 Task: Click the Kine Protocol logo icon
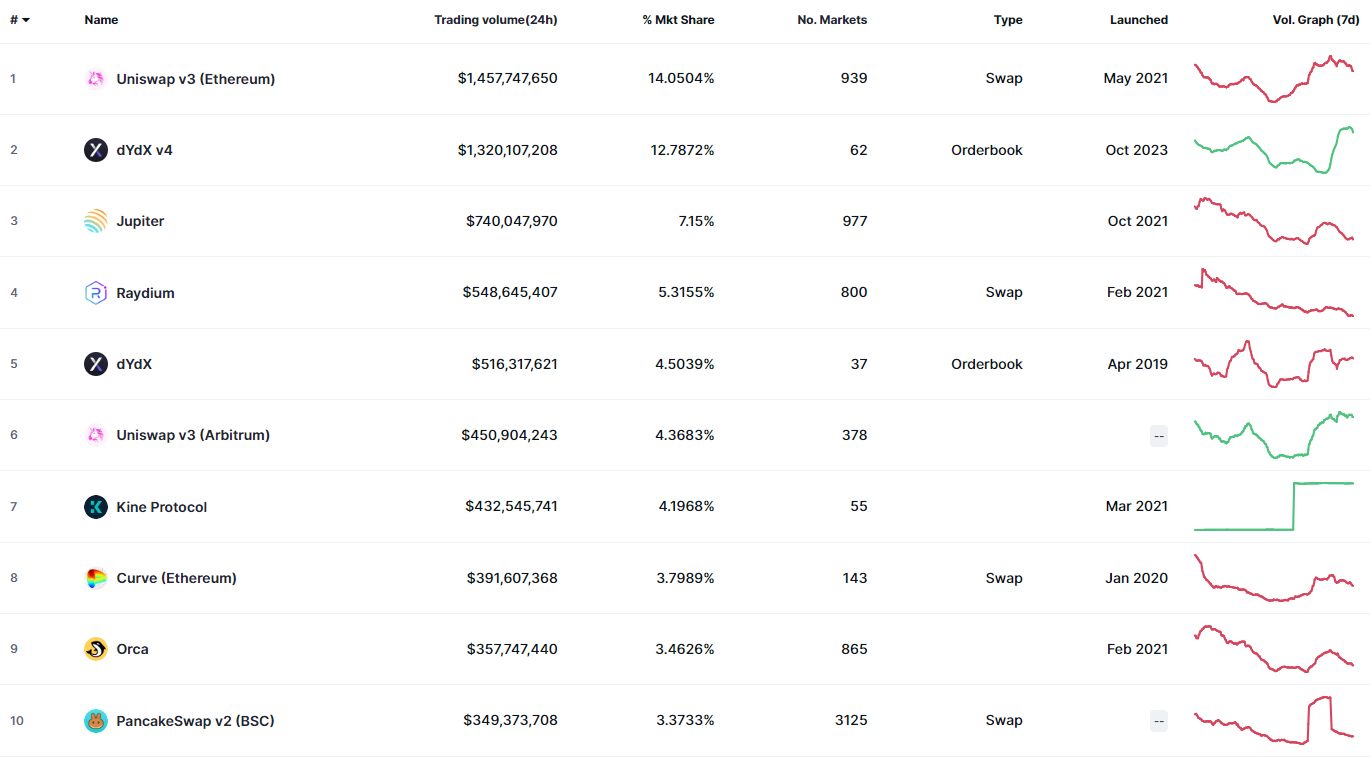tap(96, 507)
